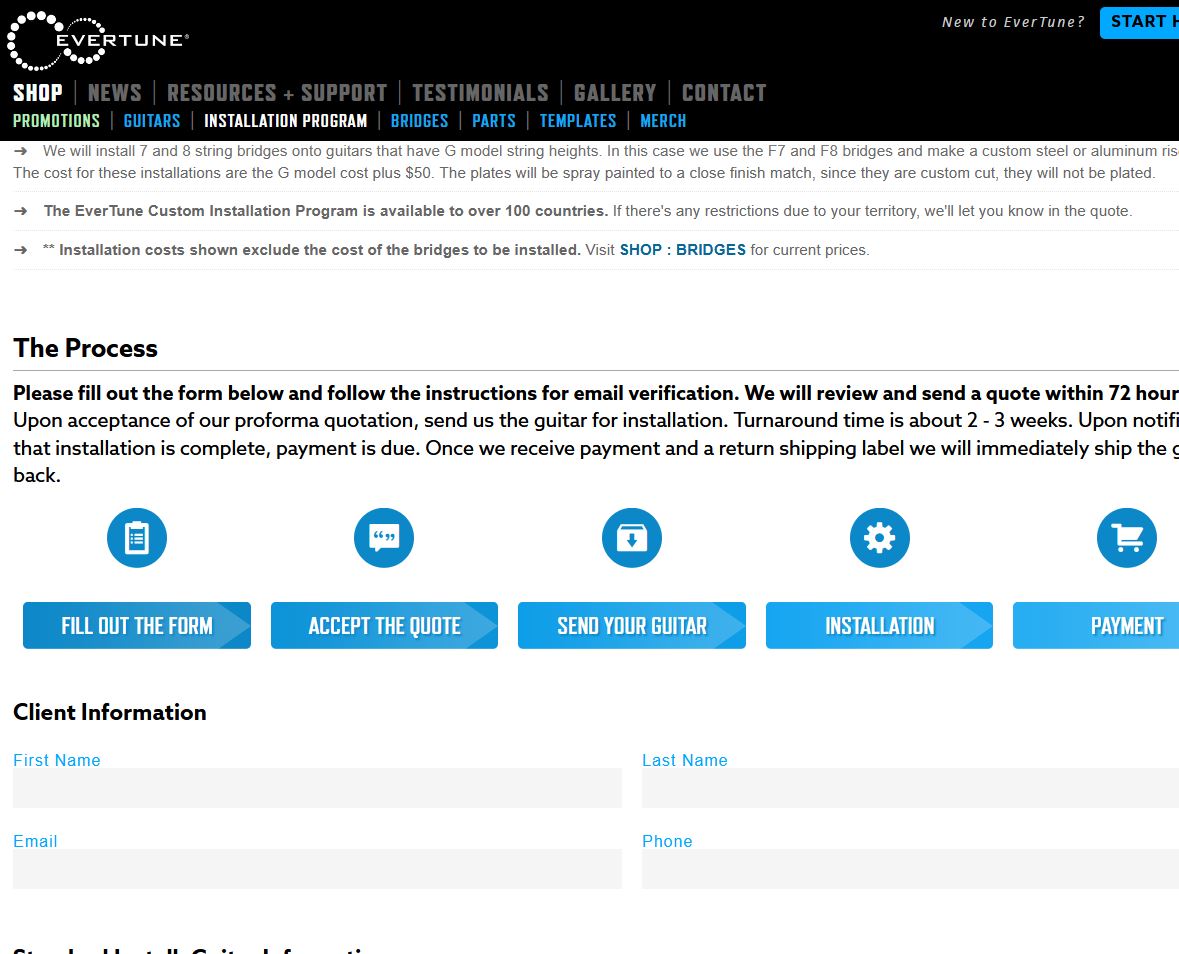The height and width of the screenshot is (954, 1179).
Task: Select INSTALLATION PROGRAM submenu link
Action: click(286, 121)
